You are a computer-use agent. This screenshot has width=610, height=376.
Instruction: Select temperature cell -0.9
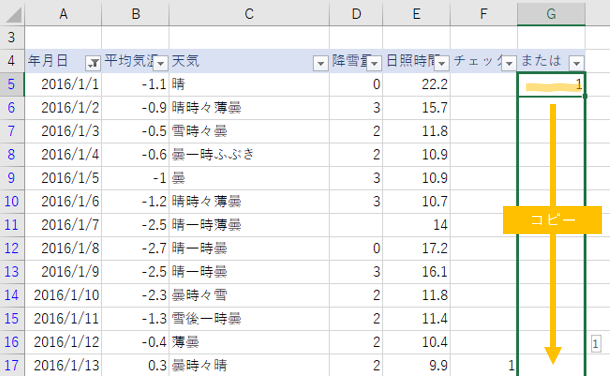(x=135, y=108)
